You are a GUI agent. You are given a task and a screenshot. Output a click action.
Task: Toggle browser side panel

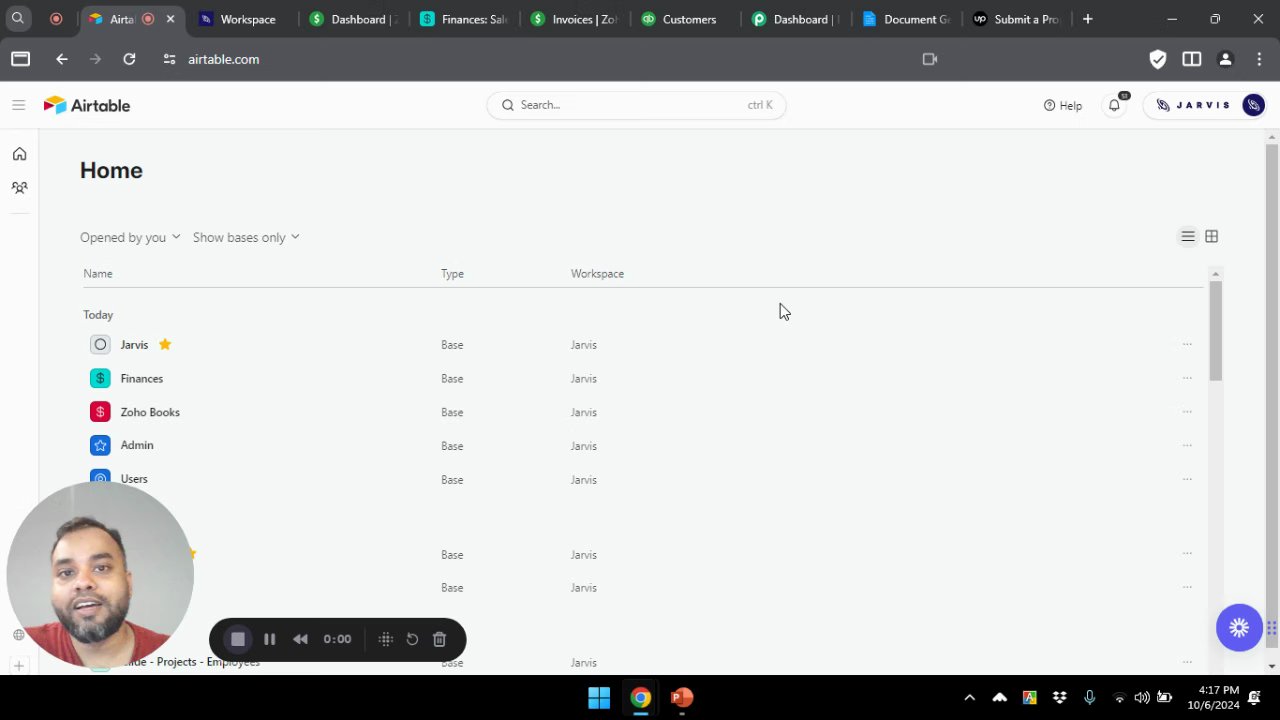pos(1191,59)
